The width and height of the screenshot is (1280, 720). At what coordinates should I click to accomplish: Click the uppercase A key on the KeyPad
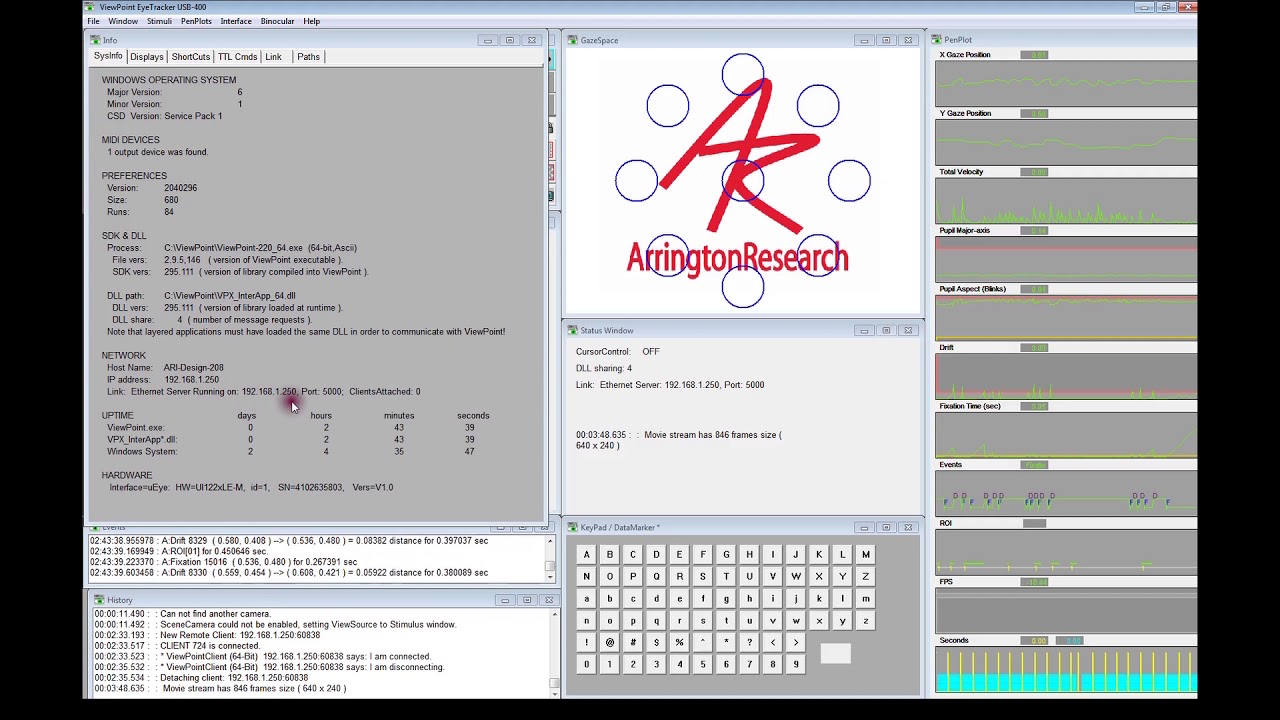[x=586, y=554]
